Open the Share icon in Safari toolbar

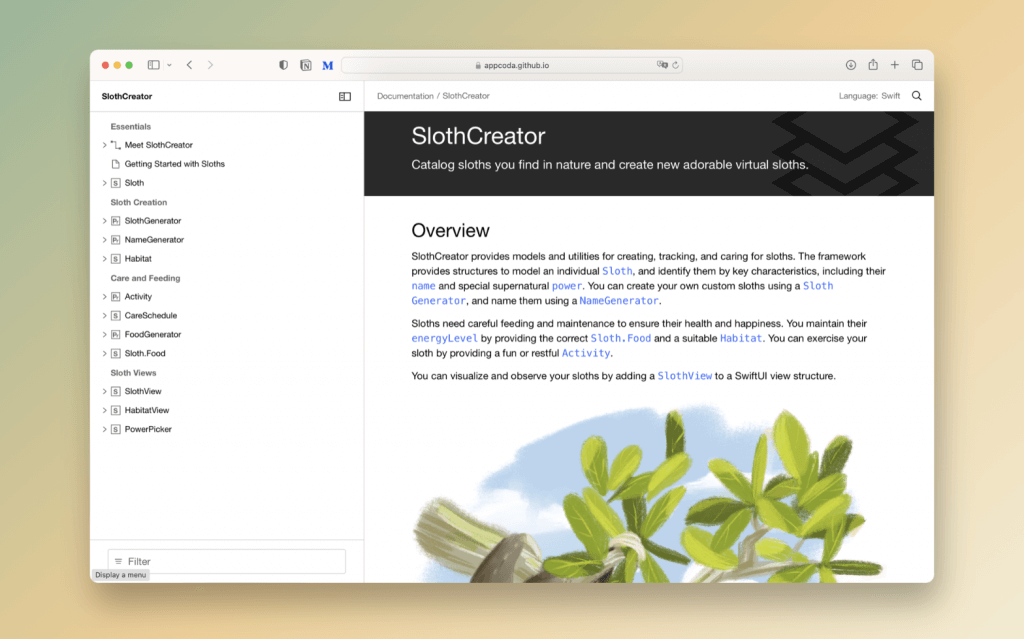tap(873, 65)
